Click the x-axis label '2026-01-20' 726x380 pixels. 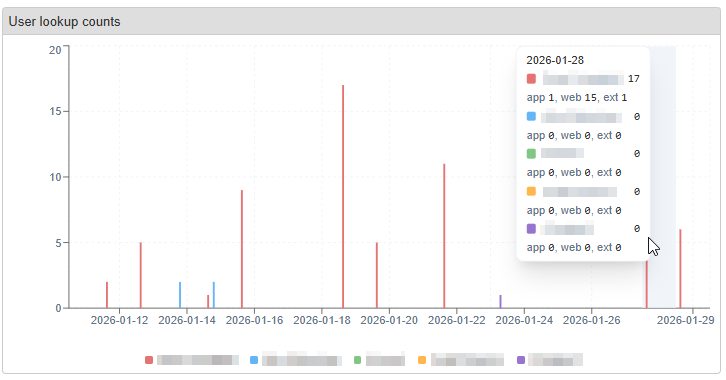point(389,320)
